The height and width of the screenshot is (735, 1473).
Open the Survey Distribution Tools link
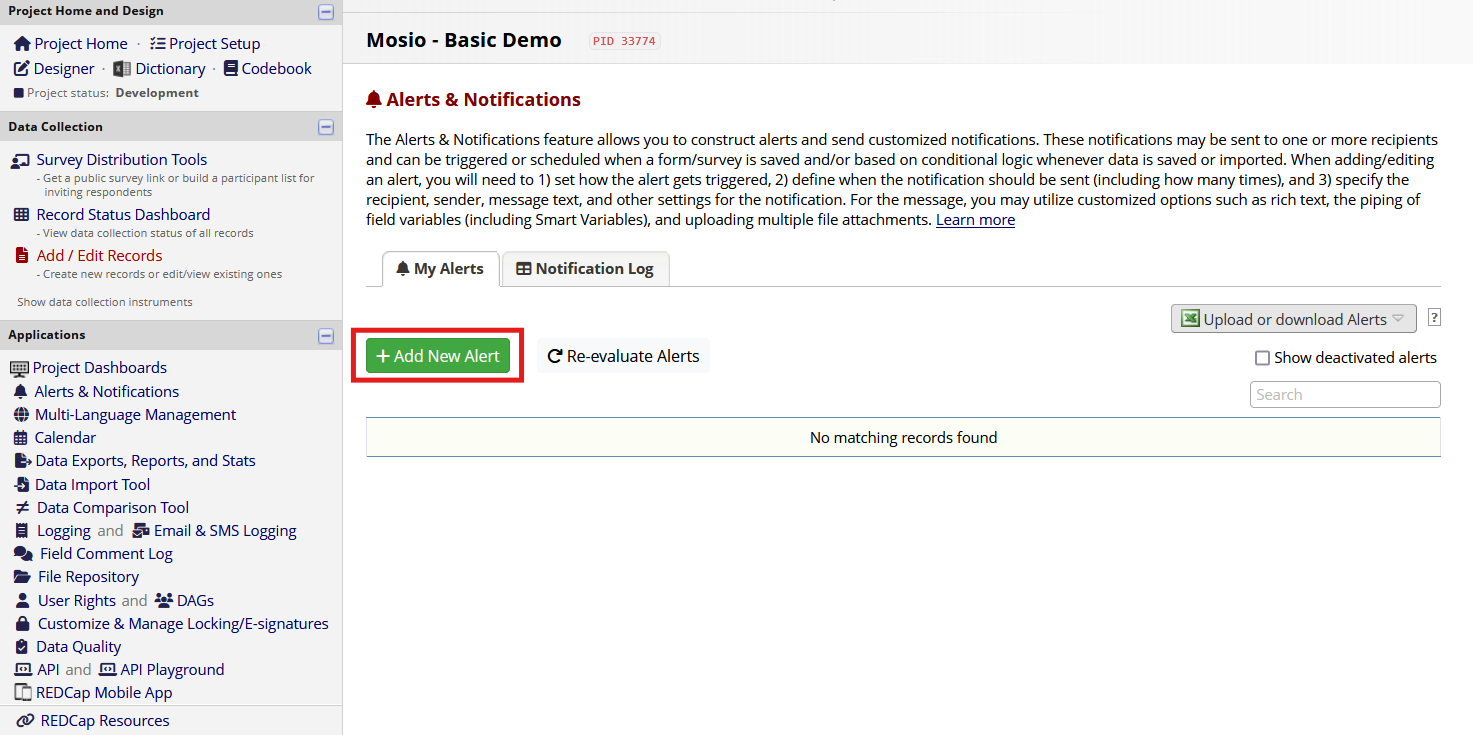click(x=122, y=160)
